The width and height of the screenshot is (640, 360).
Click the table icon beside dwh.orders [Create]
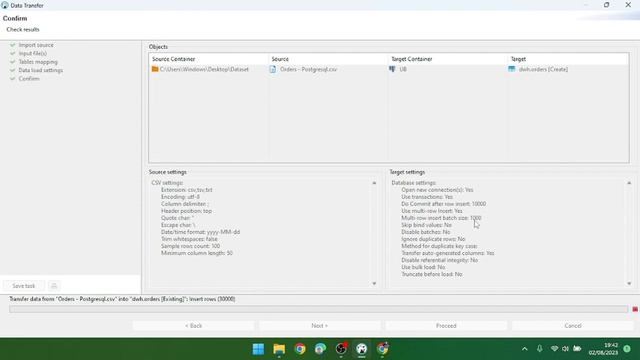click(x=512, y=69)
